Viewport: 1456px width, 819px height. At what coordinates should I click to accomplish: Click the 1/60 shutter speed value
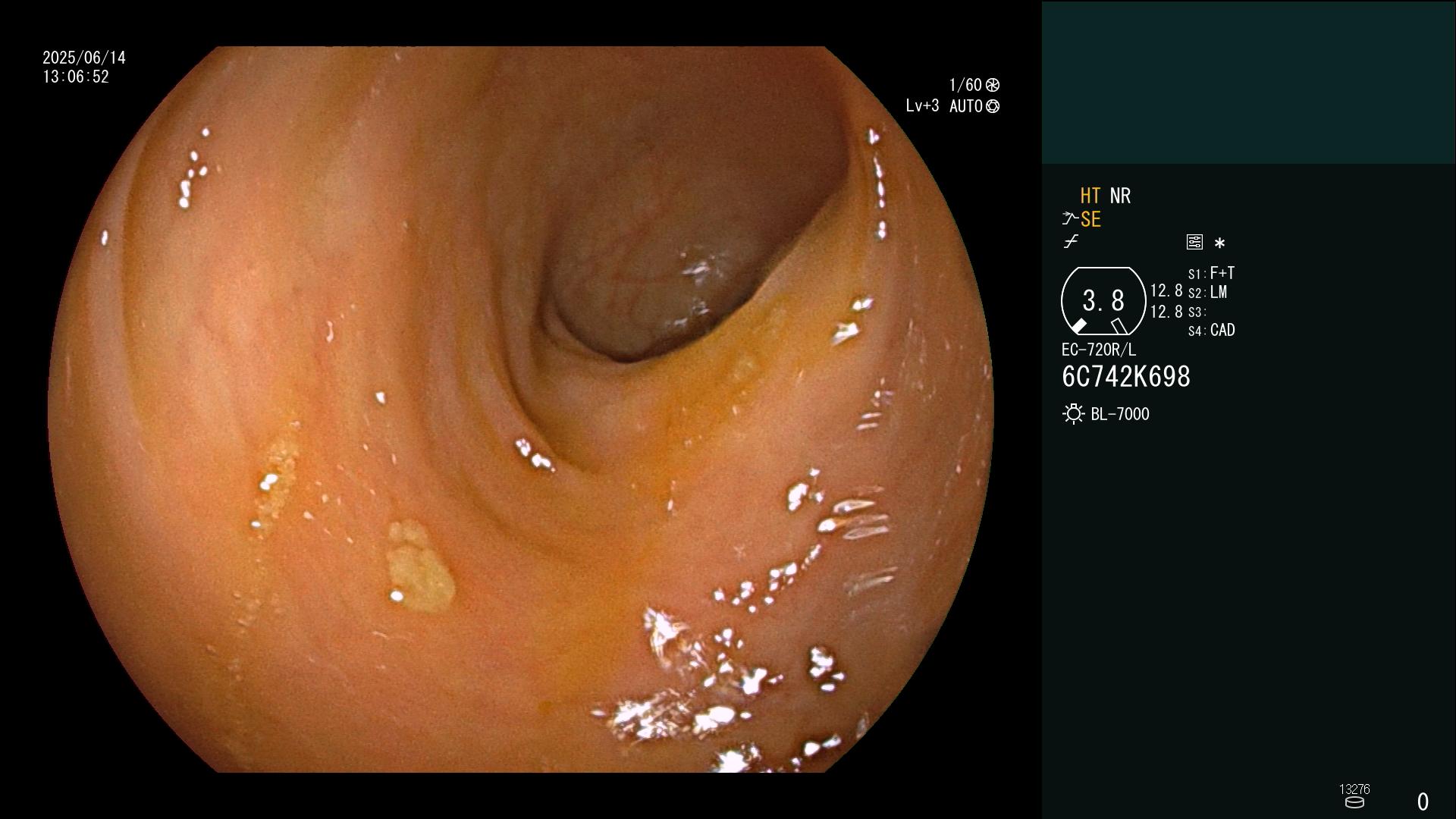point(965,85)
